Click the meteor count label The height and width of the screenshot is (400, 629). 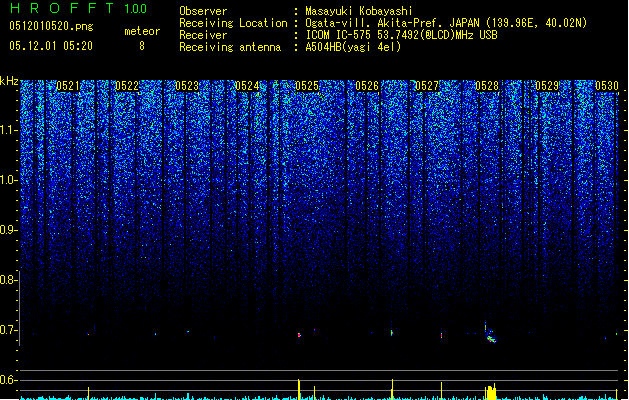coord(142,31)
